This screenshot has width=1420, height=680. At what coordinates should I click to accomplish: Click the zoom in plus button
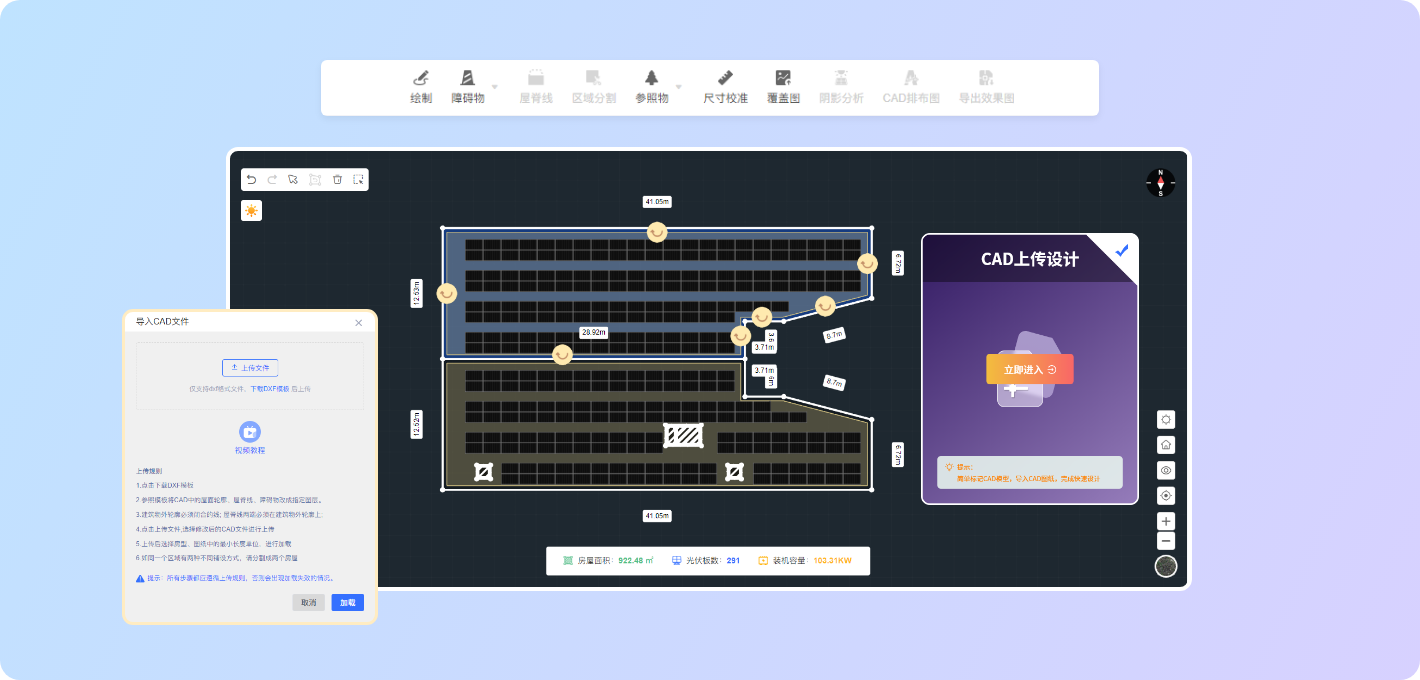tap(1166, 521)
